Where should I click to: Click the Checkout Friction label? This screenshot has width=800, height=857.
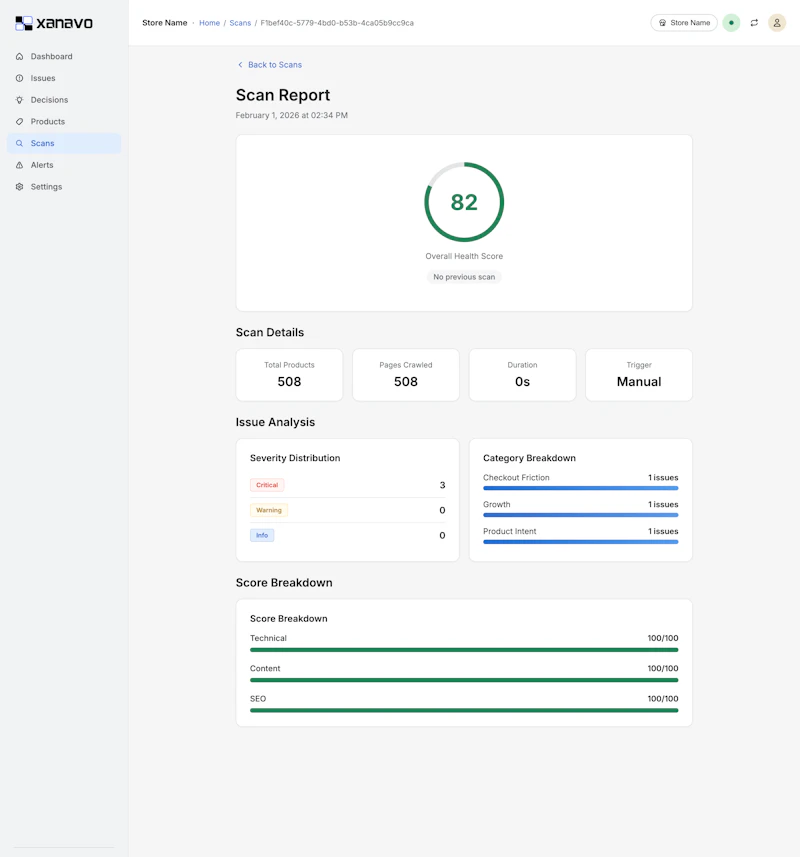pos(516,477)
